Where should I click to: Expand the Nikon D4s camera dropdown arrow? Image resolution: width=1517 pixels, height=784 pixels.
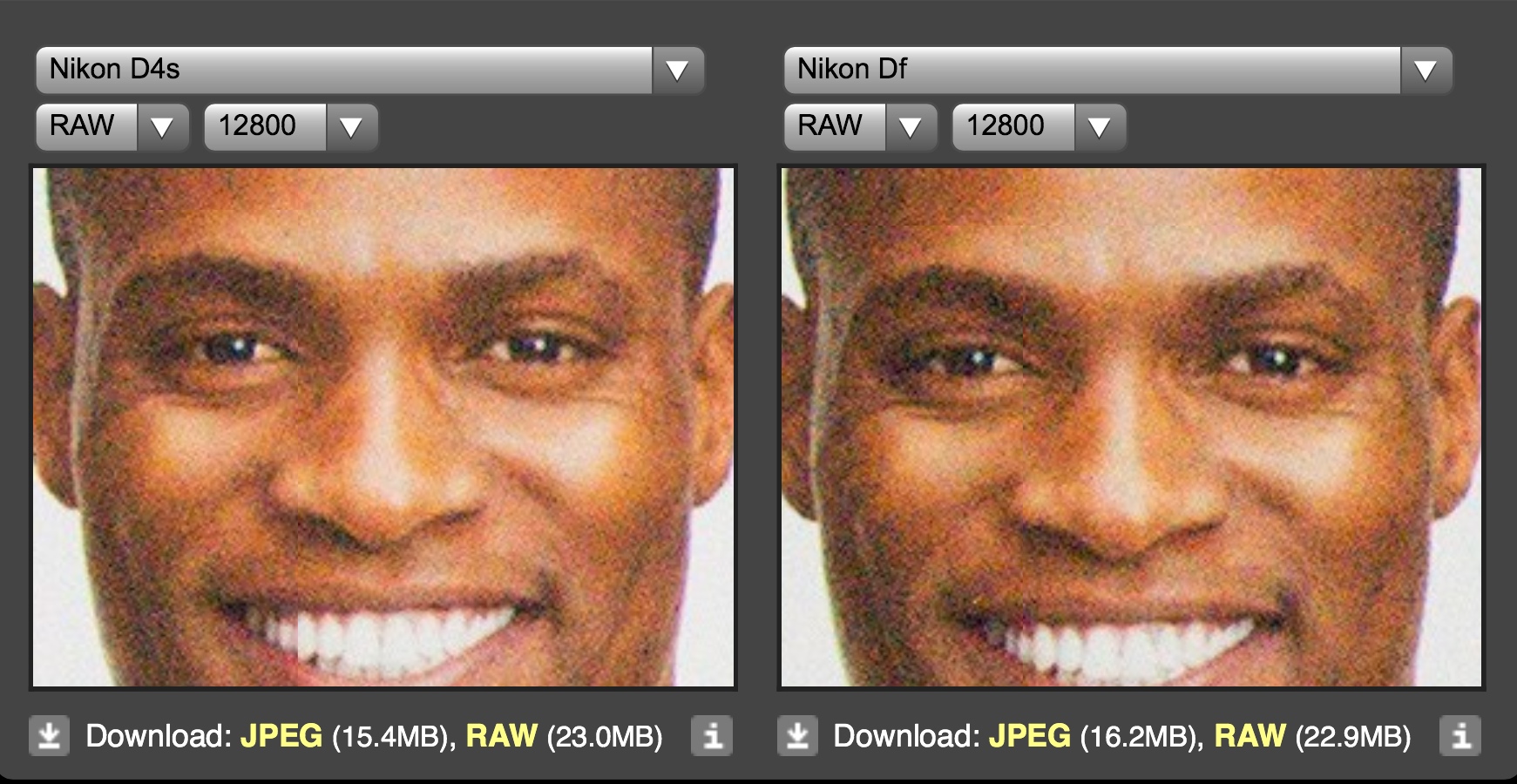pos(677,71)
